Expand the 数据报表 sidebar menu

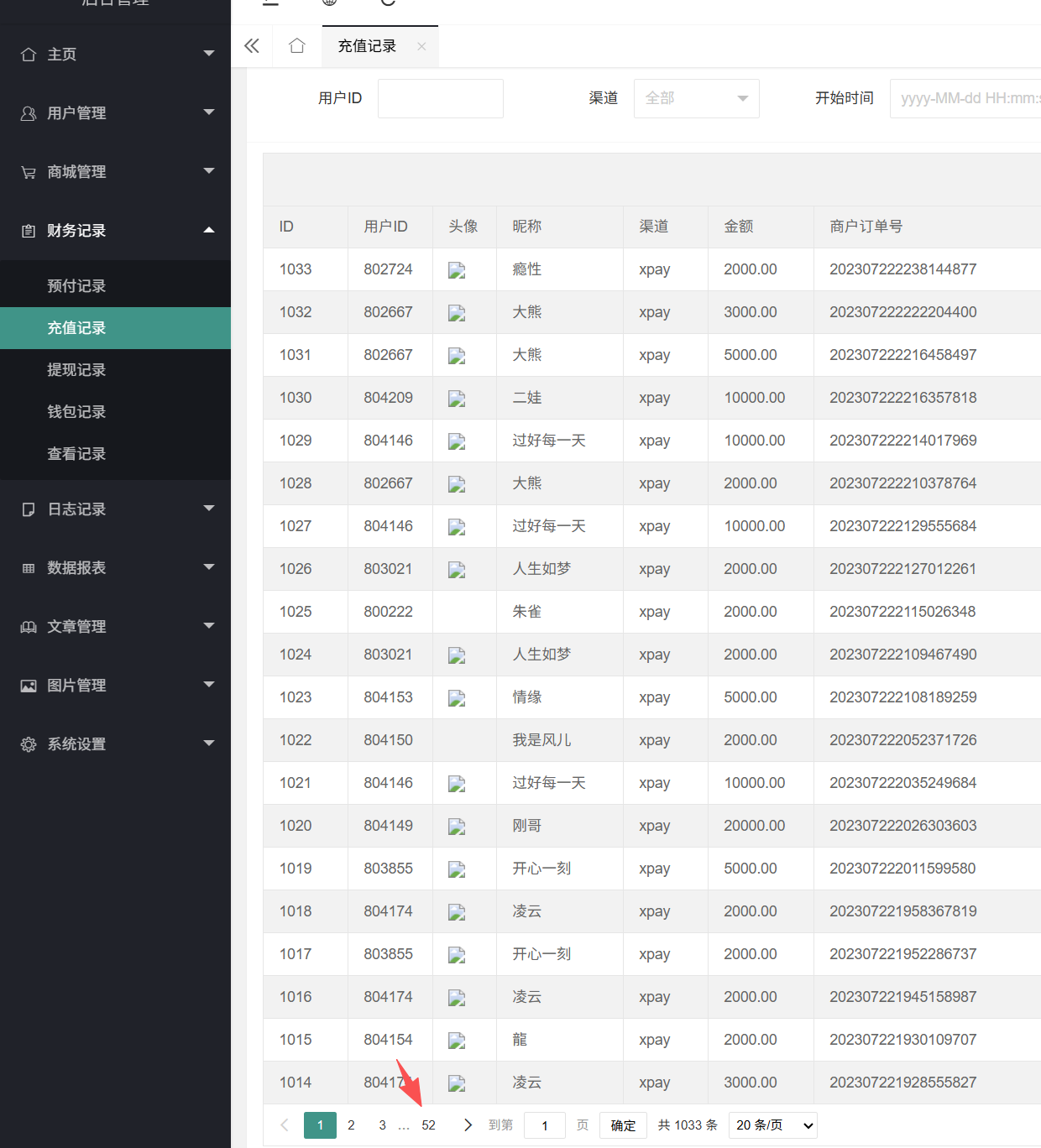pyautogui.click(x=115, y=568)
